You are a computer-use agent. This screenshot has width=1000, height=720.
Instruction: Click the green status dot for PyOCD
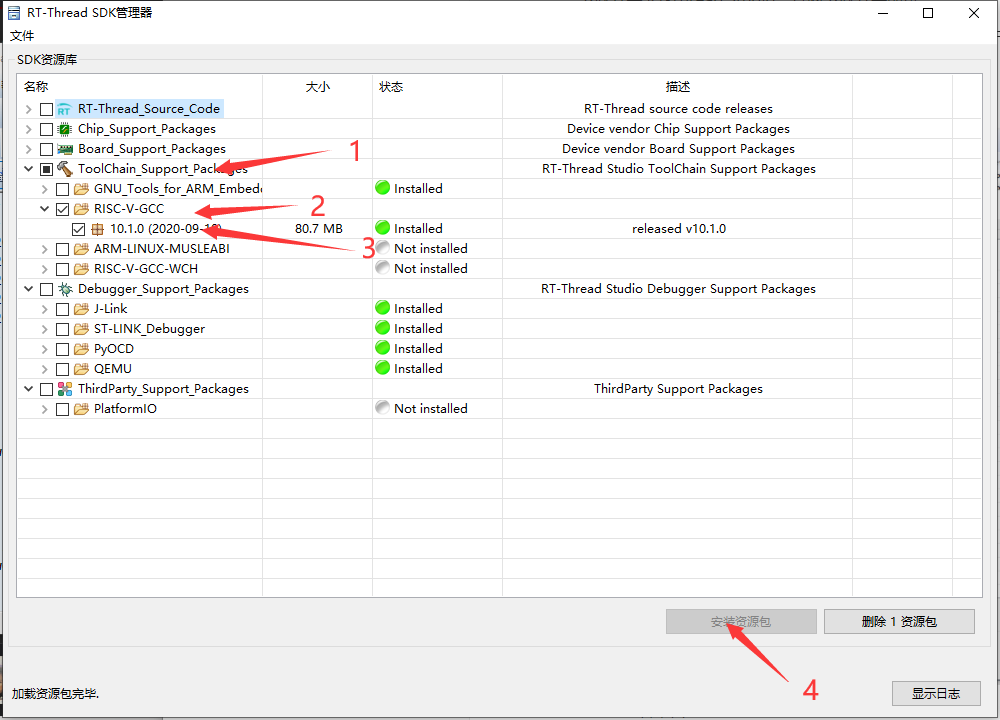click(x=383, y=348)
